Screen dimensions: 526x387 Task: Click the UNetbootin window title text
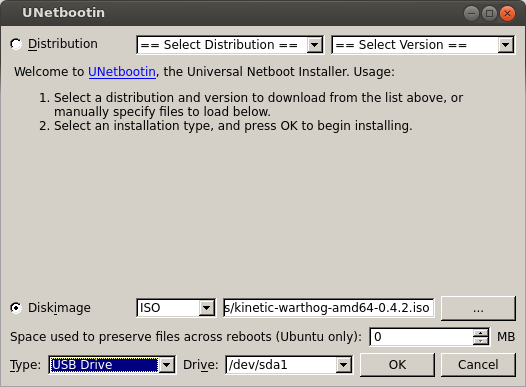(63, 13)
